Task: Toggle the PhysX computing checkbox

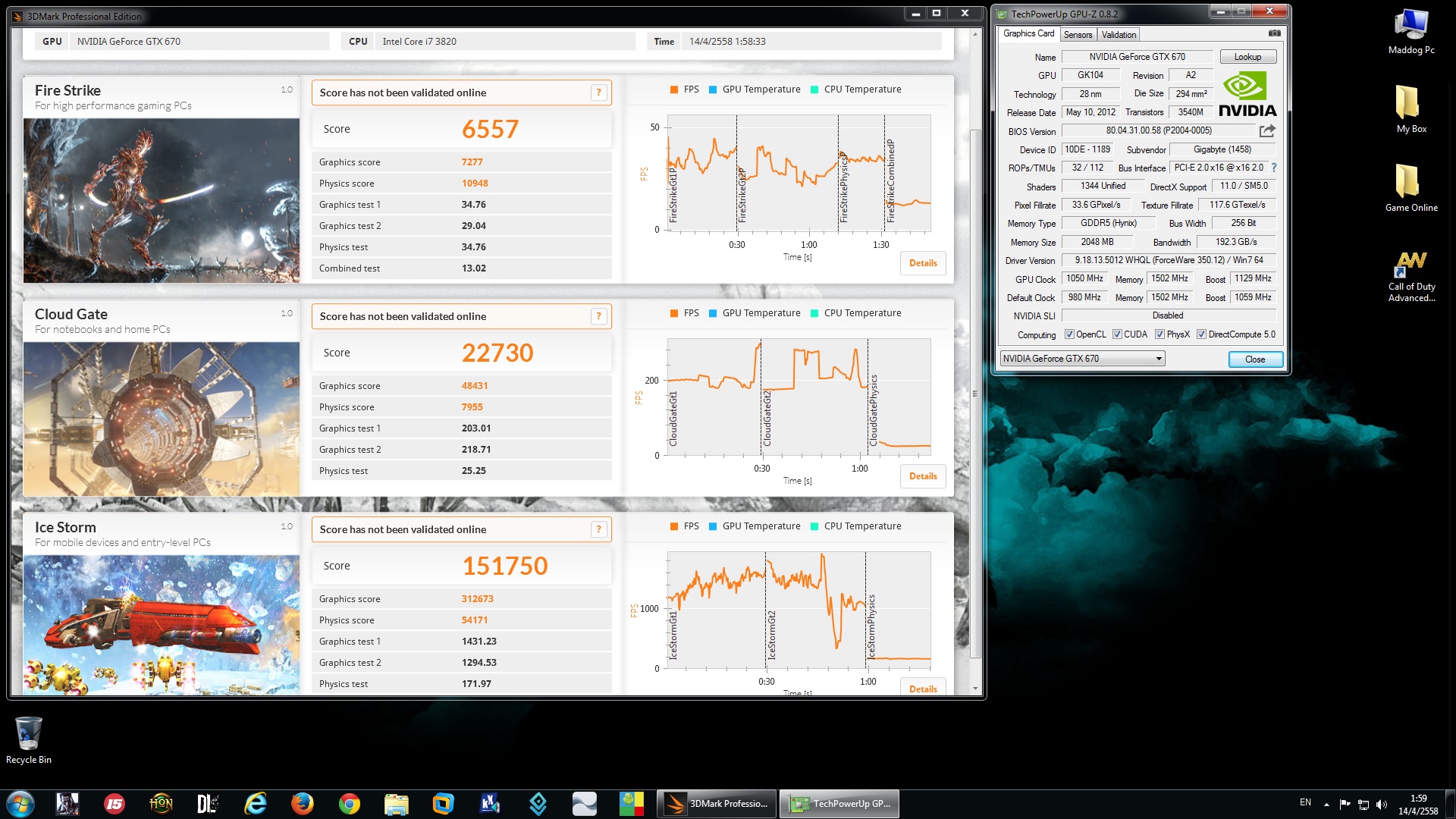Action: (1159, 334)
